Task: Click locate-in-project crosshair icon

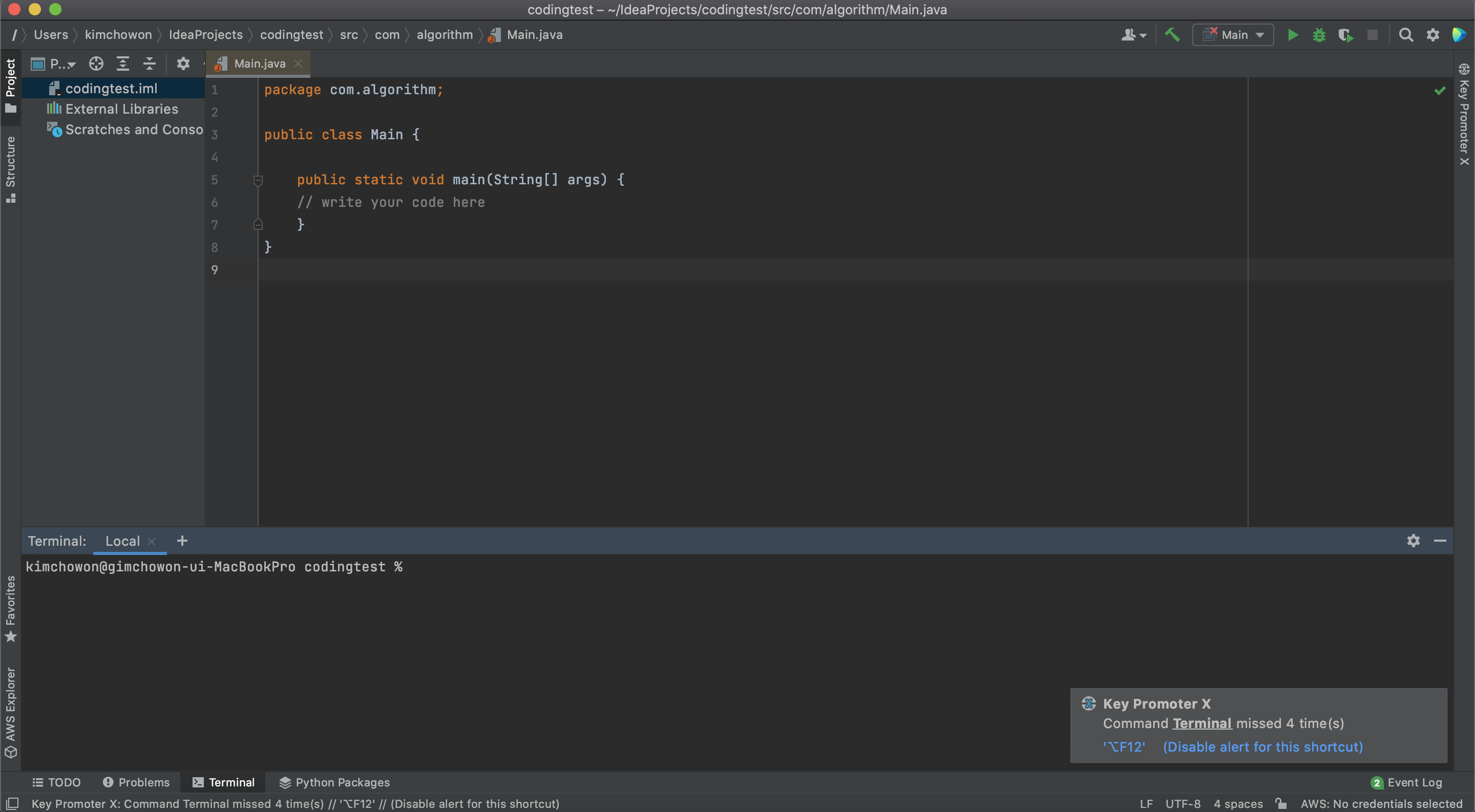Action: coord(96,63)
